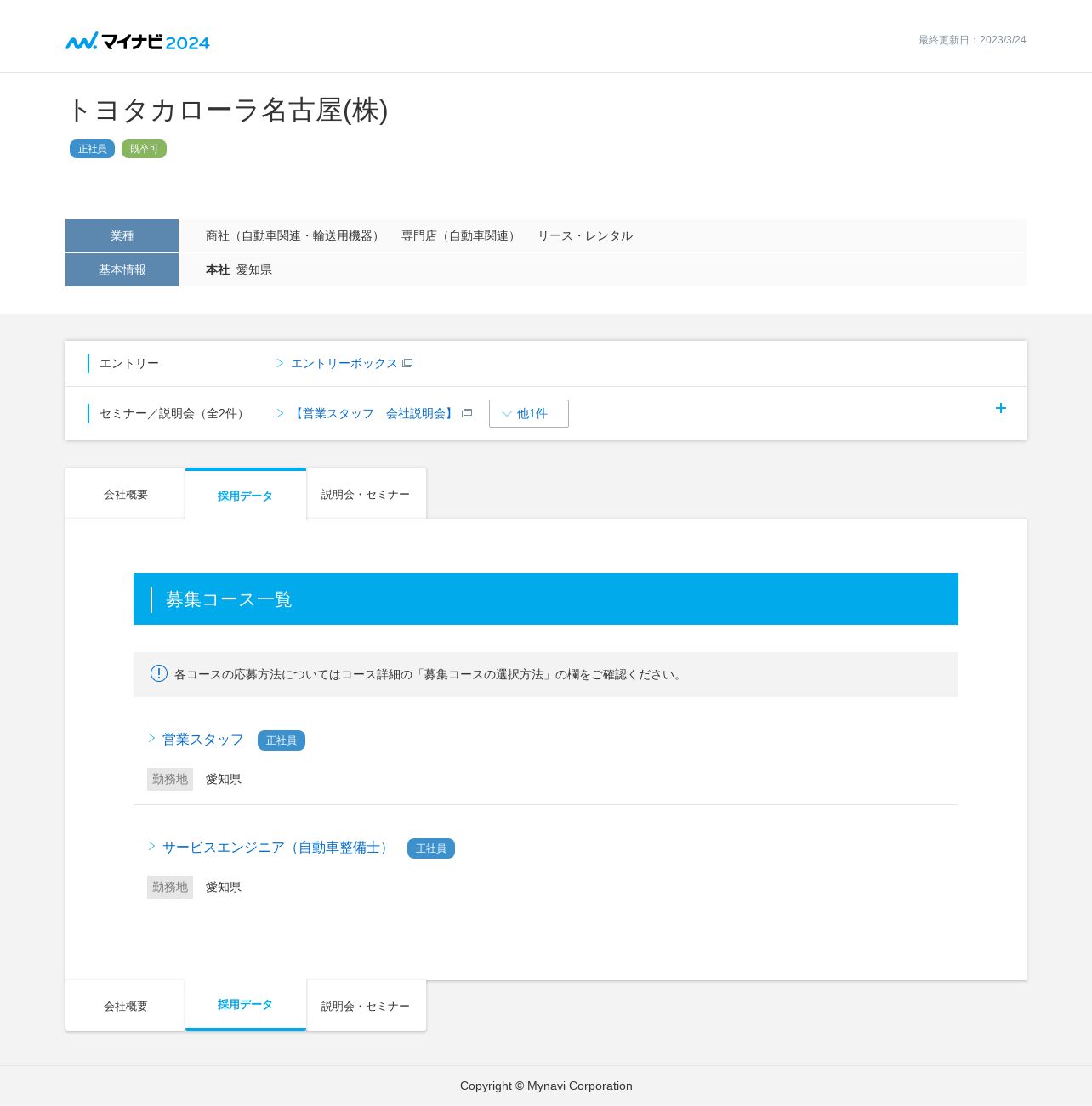The width and height of the screenshot is (1092, 1106).
Task: Click the company title トヨタカローラ名古屋(株)
Action: pos(227,111)
